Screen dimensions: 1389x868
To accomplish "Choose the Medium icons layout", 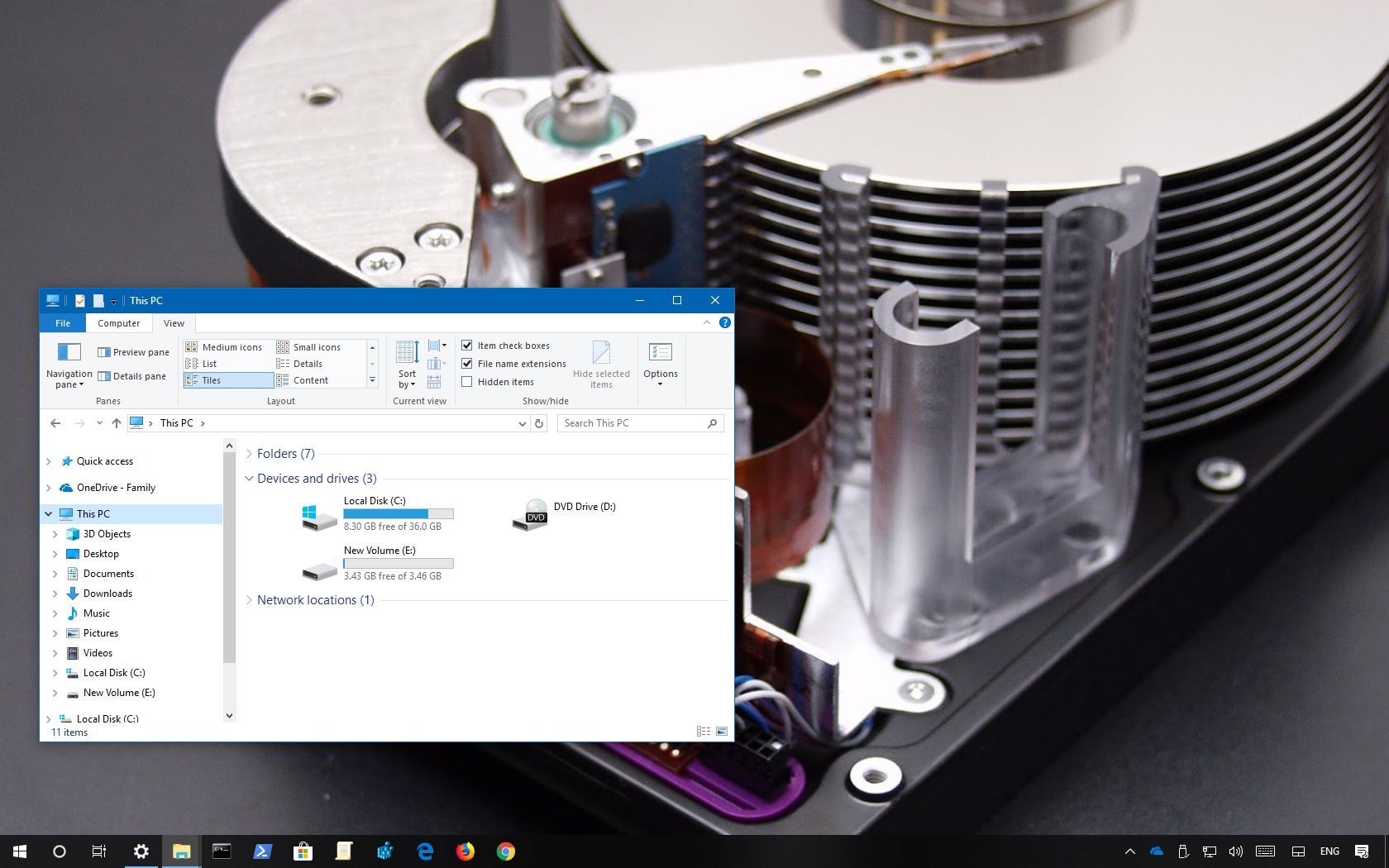I will 231,347.
